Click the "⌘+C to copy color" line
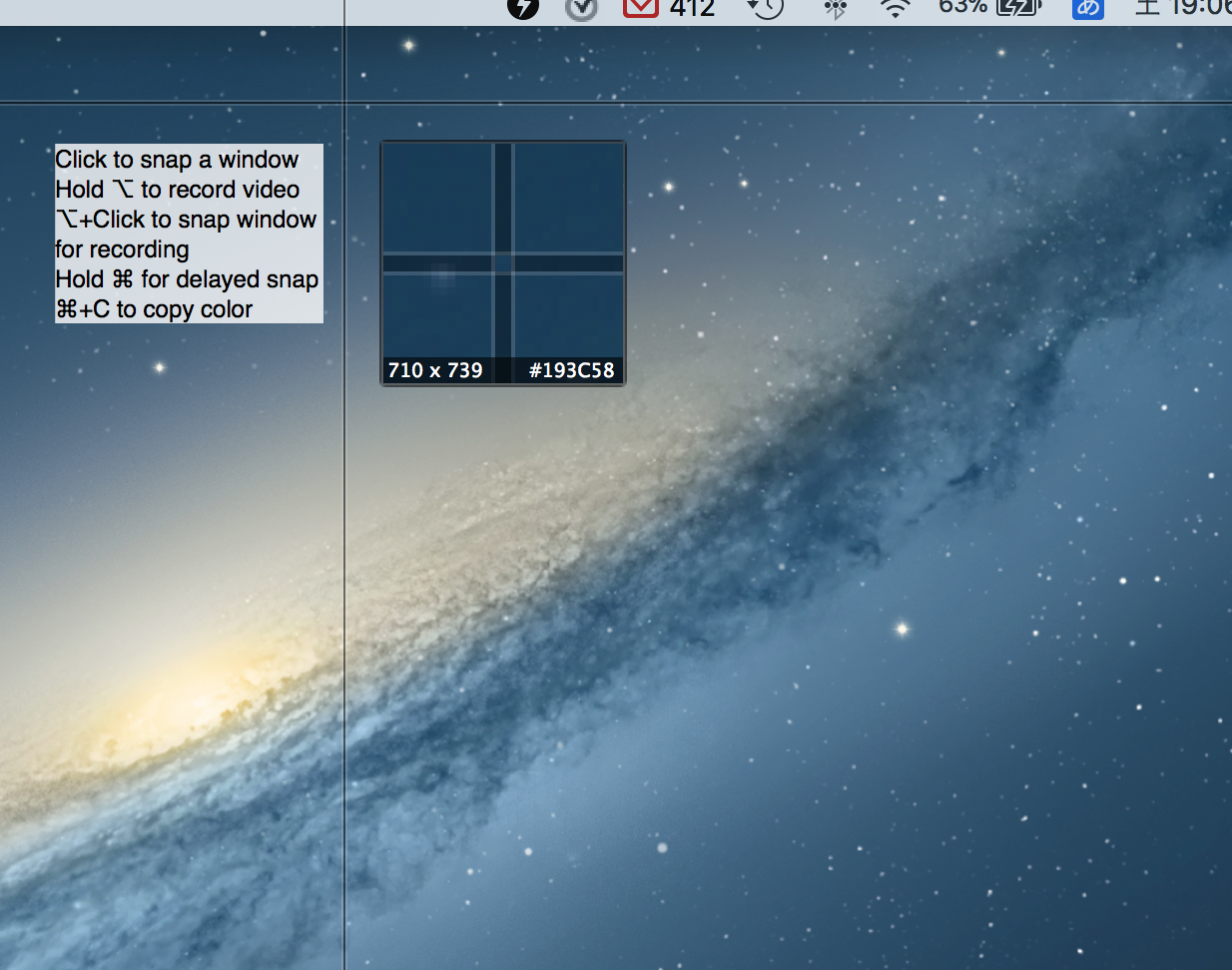 (x=155, y=309)
